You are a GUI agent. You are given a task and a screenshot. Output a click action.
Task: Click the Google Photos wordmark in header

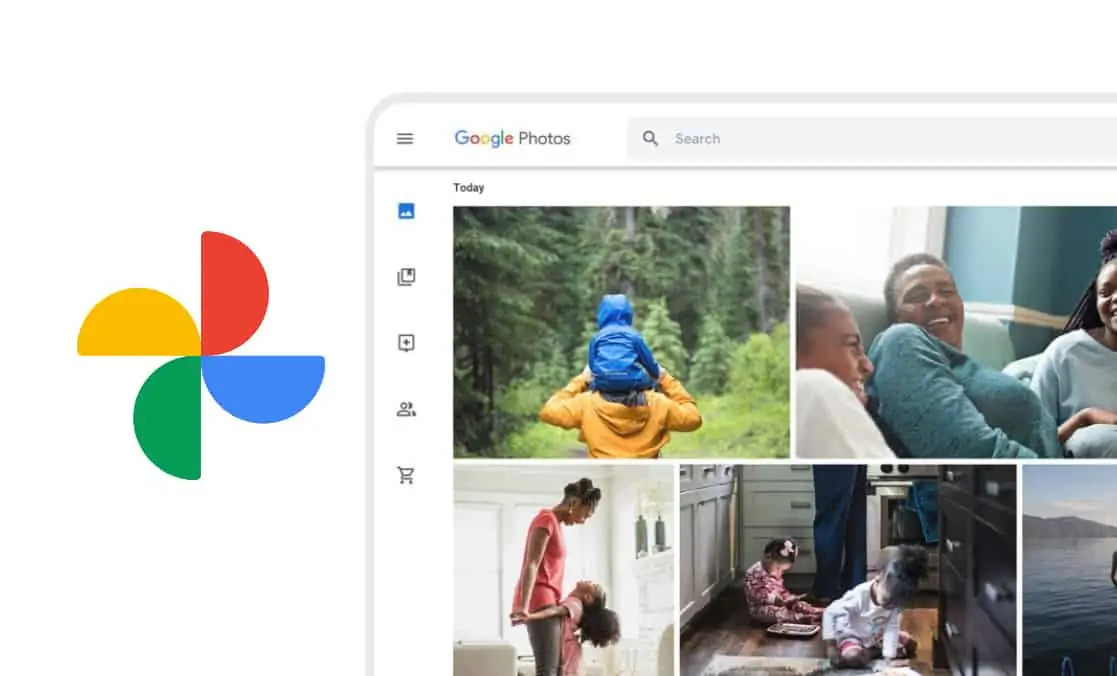(x=512, y=138)
